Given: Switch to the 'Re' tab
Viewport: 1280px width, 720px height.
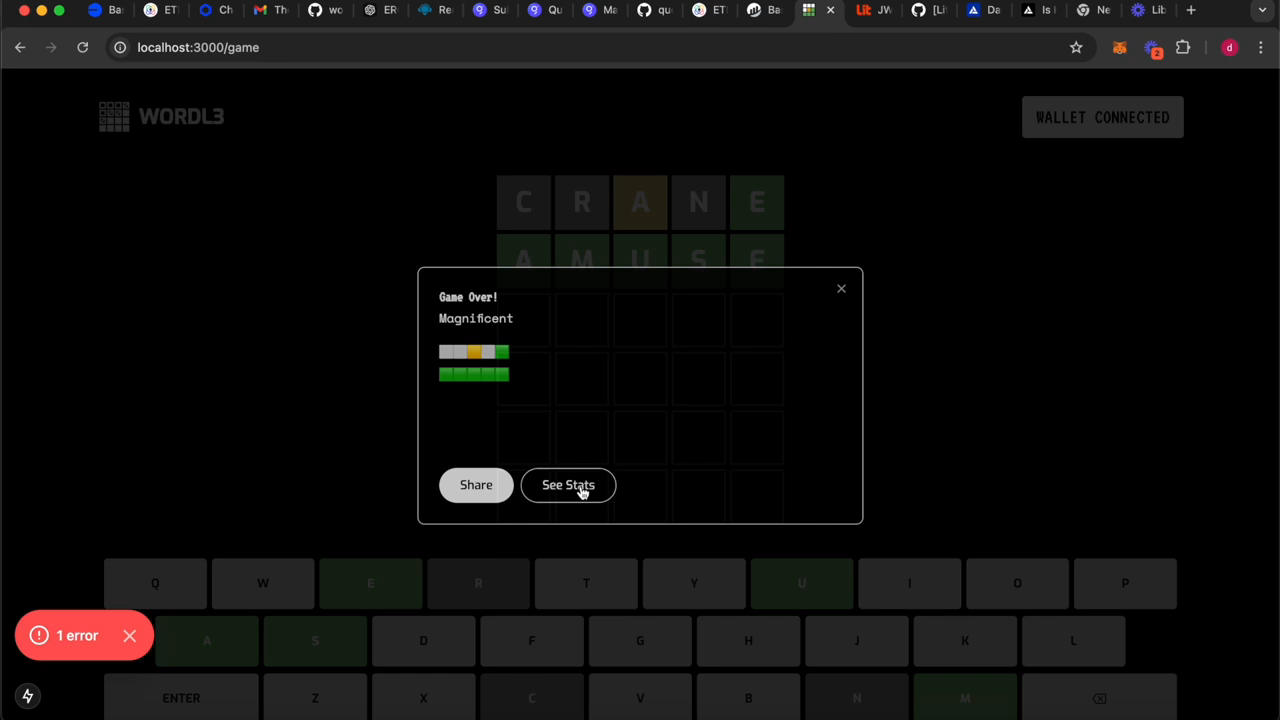Looking at the screenshot, I should pyautogui.click(x=435, y=10).
